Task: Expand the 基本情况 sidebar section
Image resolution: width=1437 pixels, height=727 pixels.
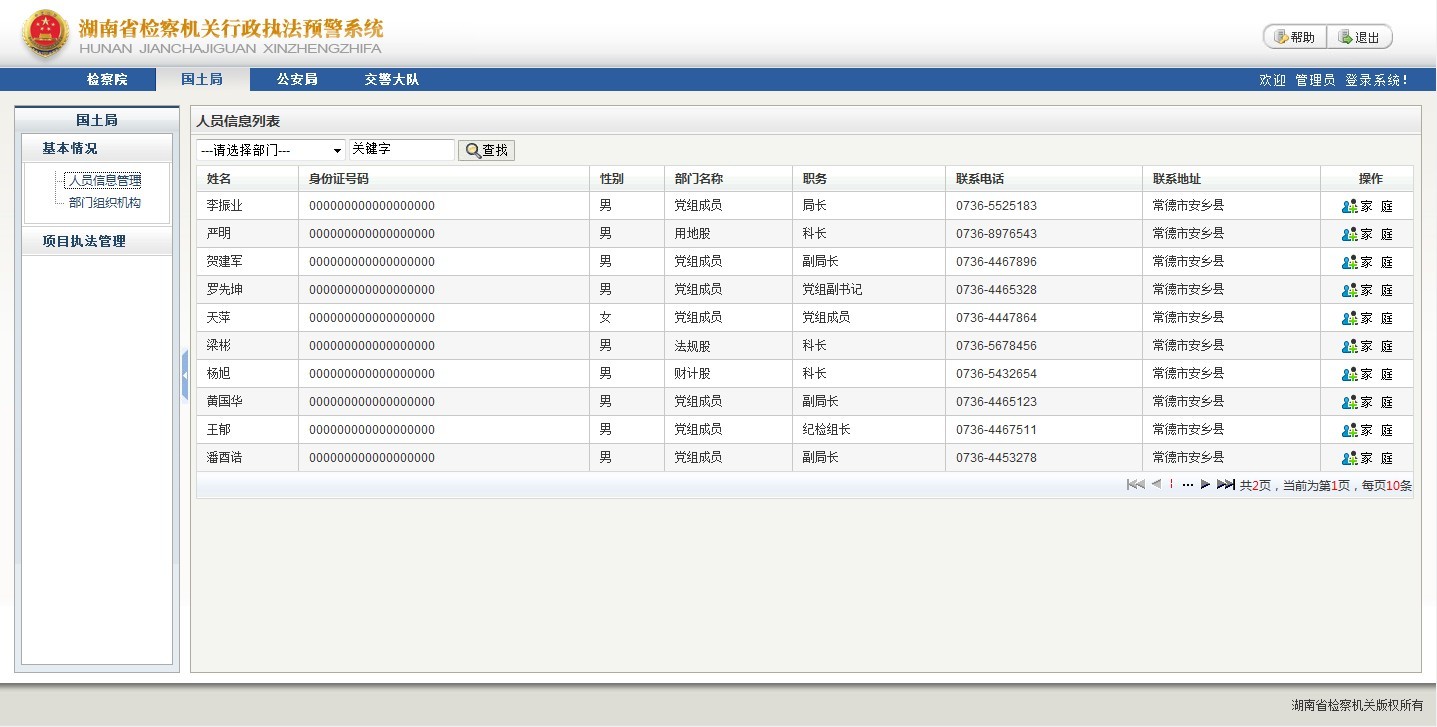Action: (x=70, y=148)
